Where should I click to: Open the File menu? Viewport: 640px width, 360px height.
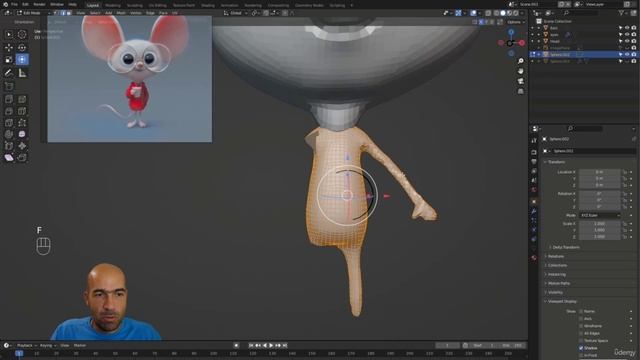point(14,4)
